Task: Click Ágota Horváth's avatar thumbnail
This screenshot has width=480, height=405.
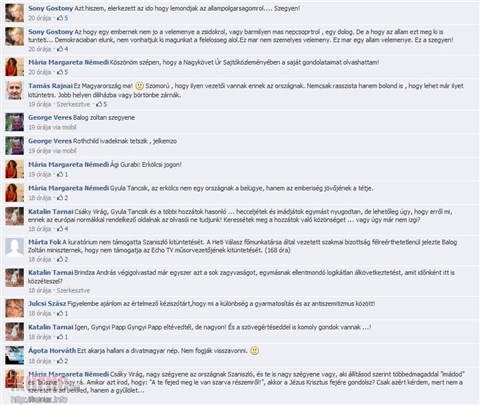Action: click(x=14, y=355)
